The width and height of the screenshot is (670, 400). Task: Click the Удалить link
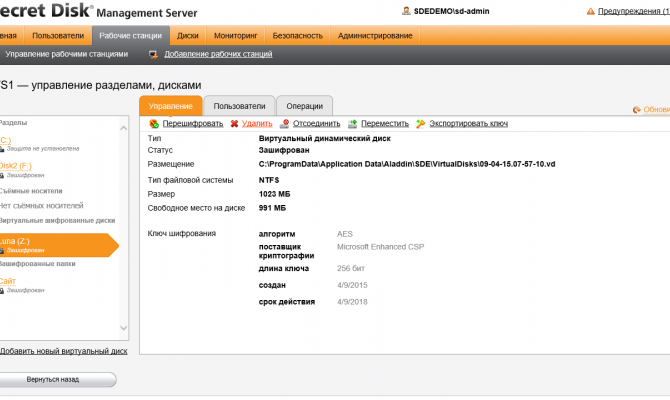coord(257,124)
